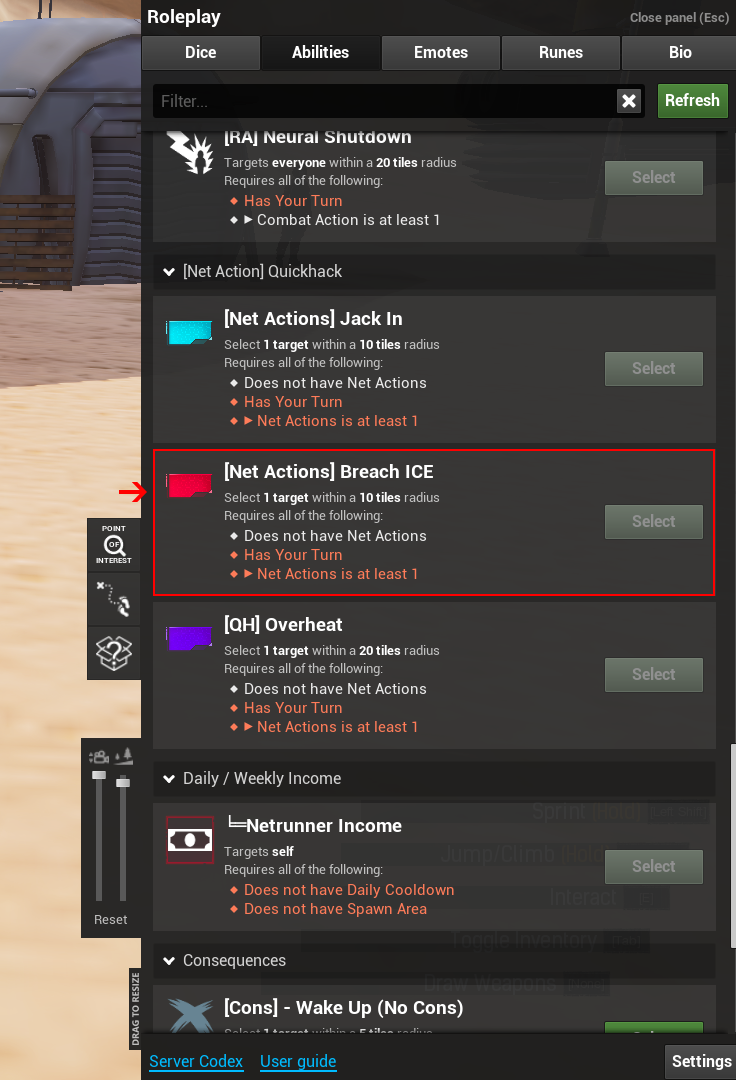Open the Runes tab

click(x=560, y=52)
